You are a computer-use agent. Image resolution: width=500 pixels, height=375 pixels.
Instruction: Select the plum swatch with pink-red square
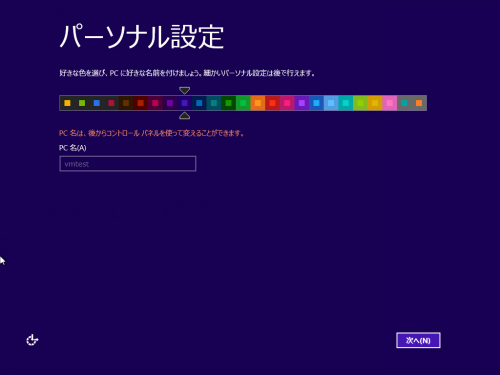coord(155,103)
